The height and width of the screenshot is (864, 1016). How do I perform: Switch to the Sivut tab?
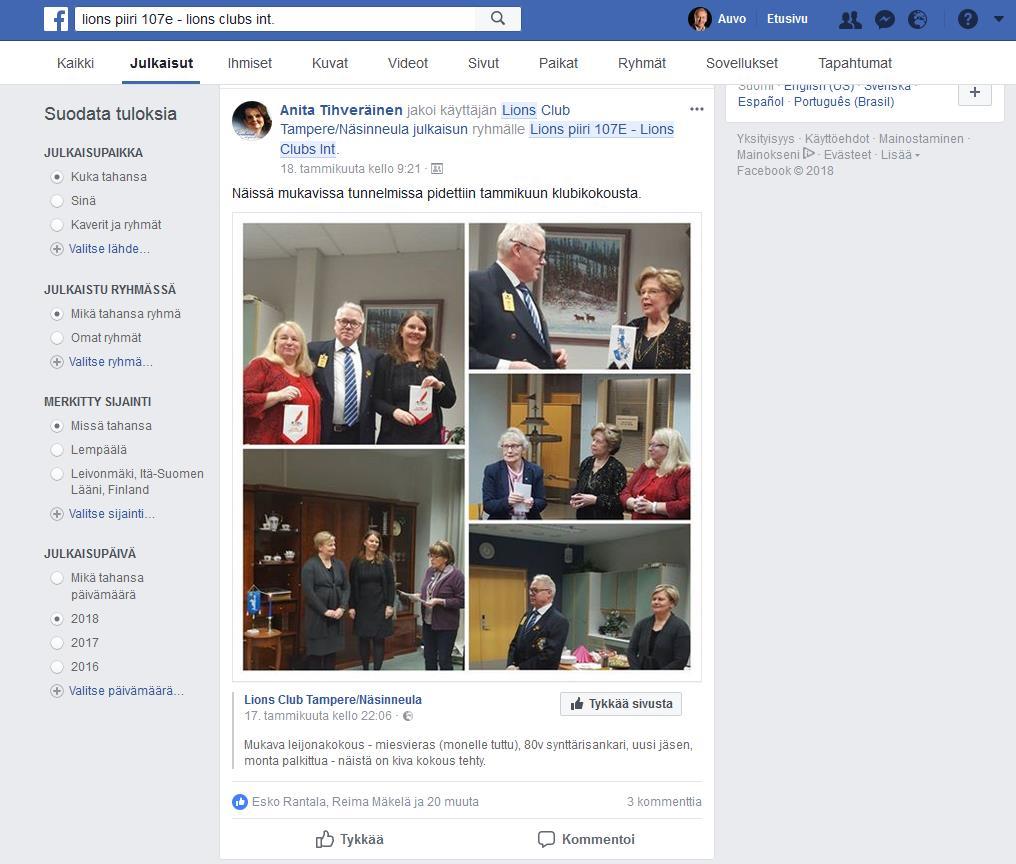coord(483,63)
